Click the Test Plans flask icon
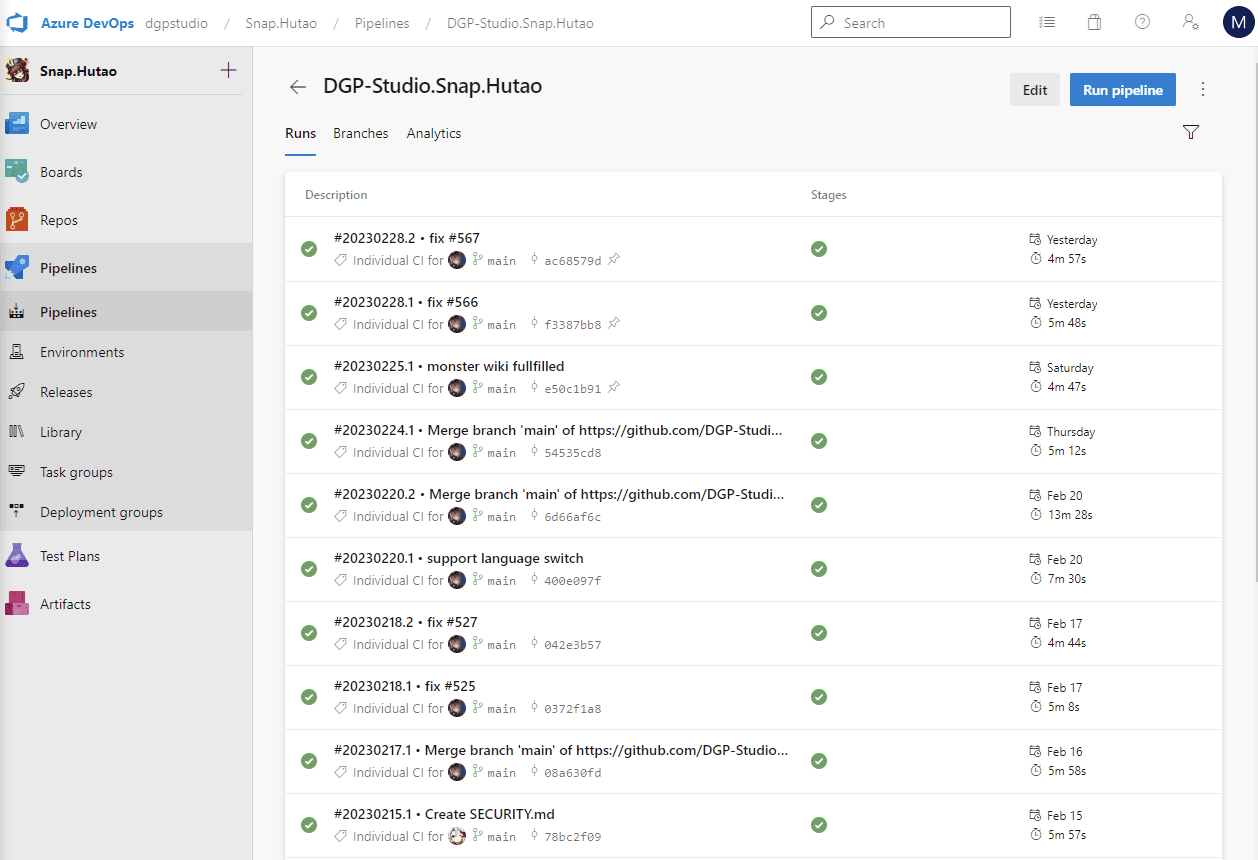This screenshot has height=860, width=1258. 17,556
